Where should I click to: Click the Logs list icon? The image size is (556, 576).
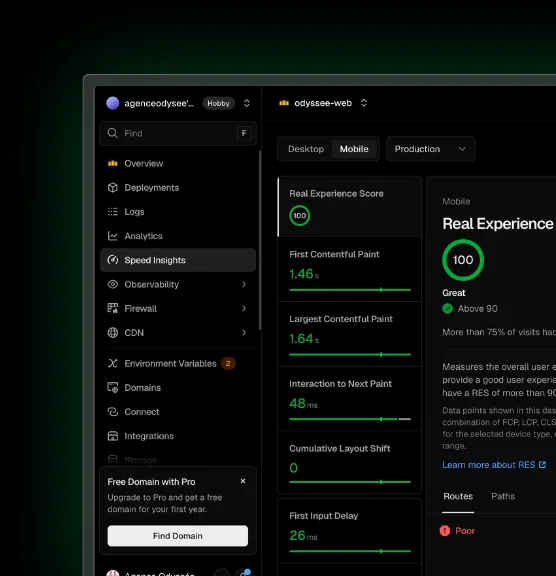[113, 212]
